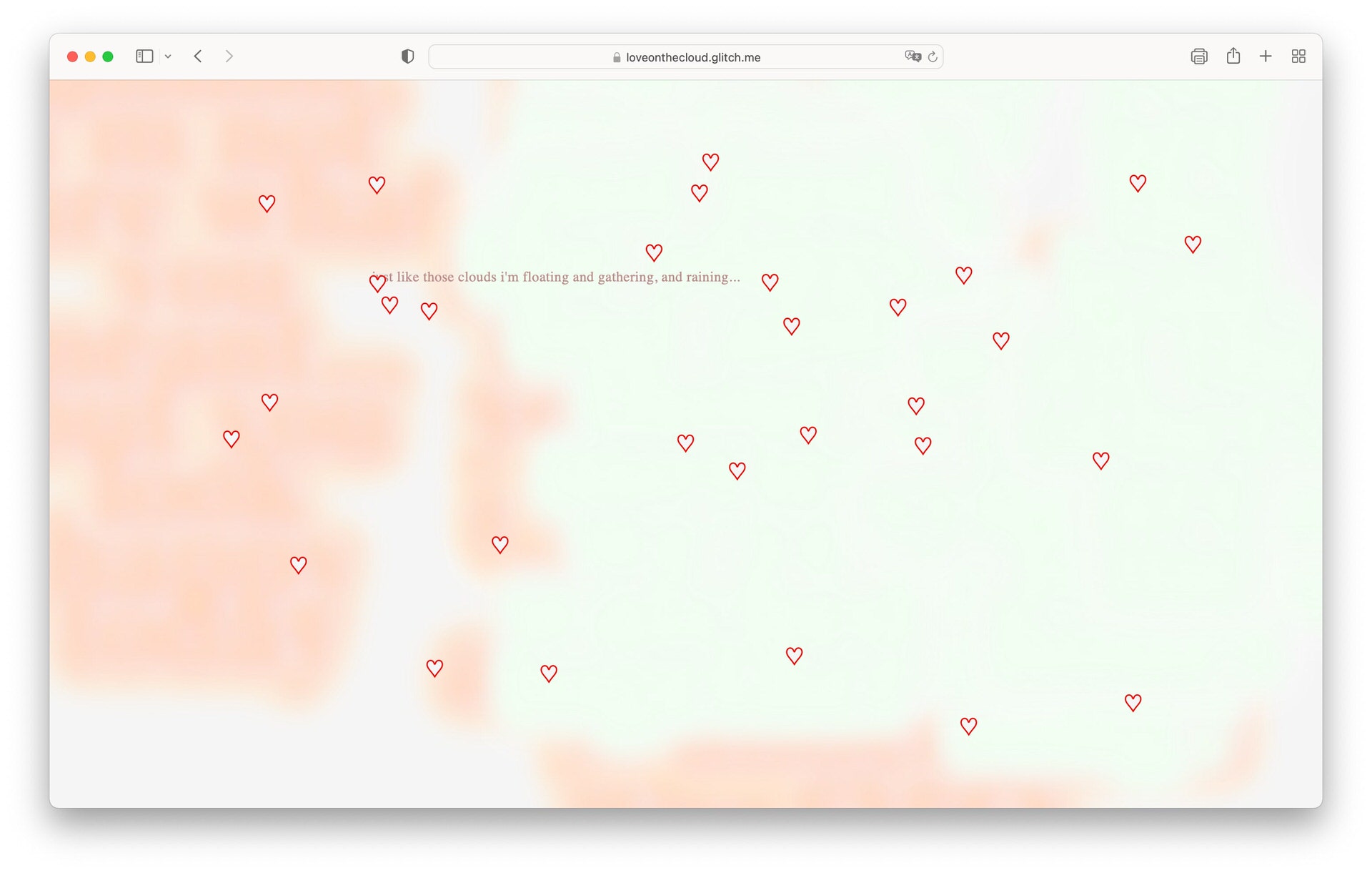Click the print icon in toolbar
Viewport: 1372px width, 873px height.
pyautogui.click(x=1198, y=56)
